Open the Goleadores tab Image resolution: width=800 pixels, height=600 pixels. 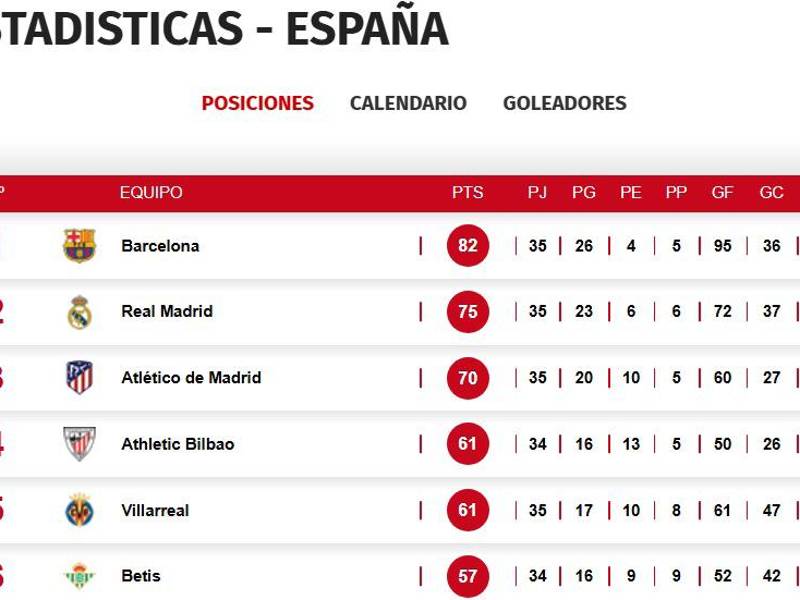(564, 103)
